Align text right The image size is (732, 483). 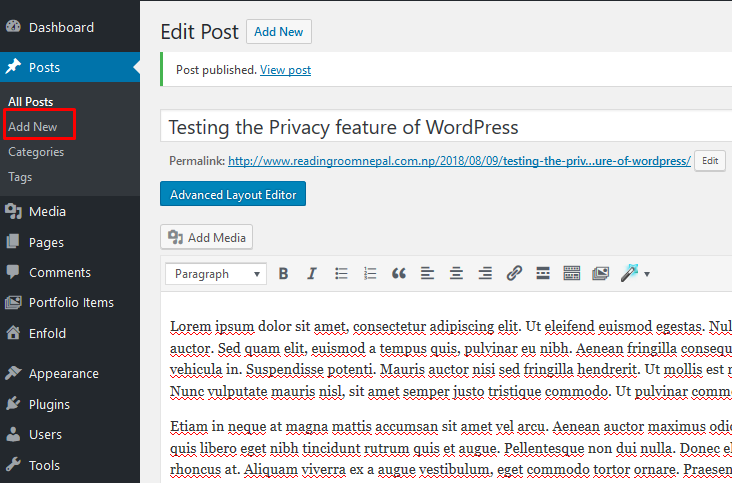point(485,273)
